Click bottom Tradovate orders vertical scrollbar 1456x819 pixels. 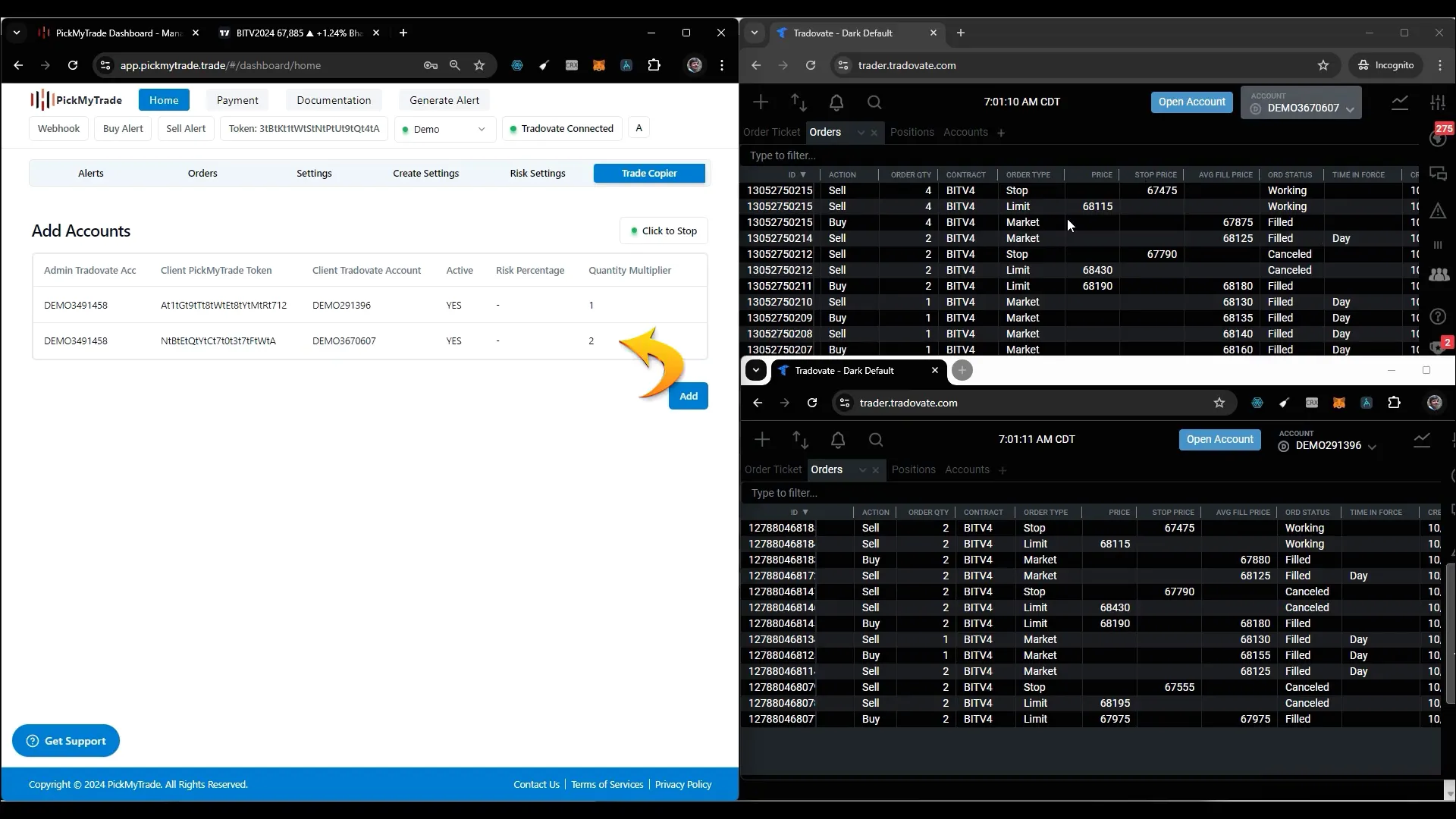[x=1450, y=633]
